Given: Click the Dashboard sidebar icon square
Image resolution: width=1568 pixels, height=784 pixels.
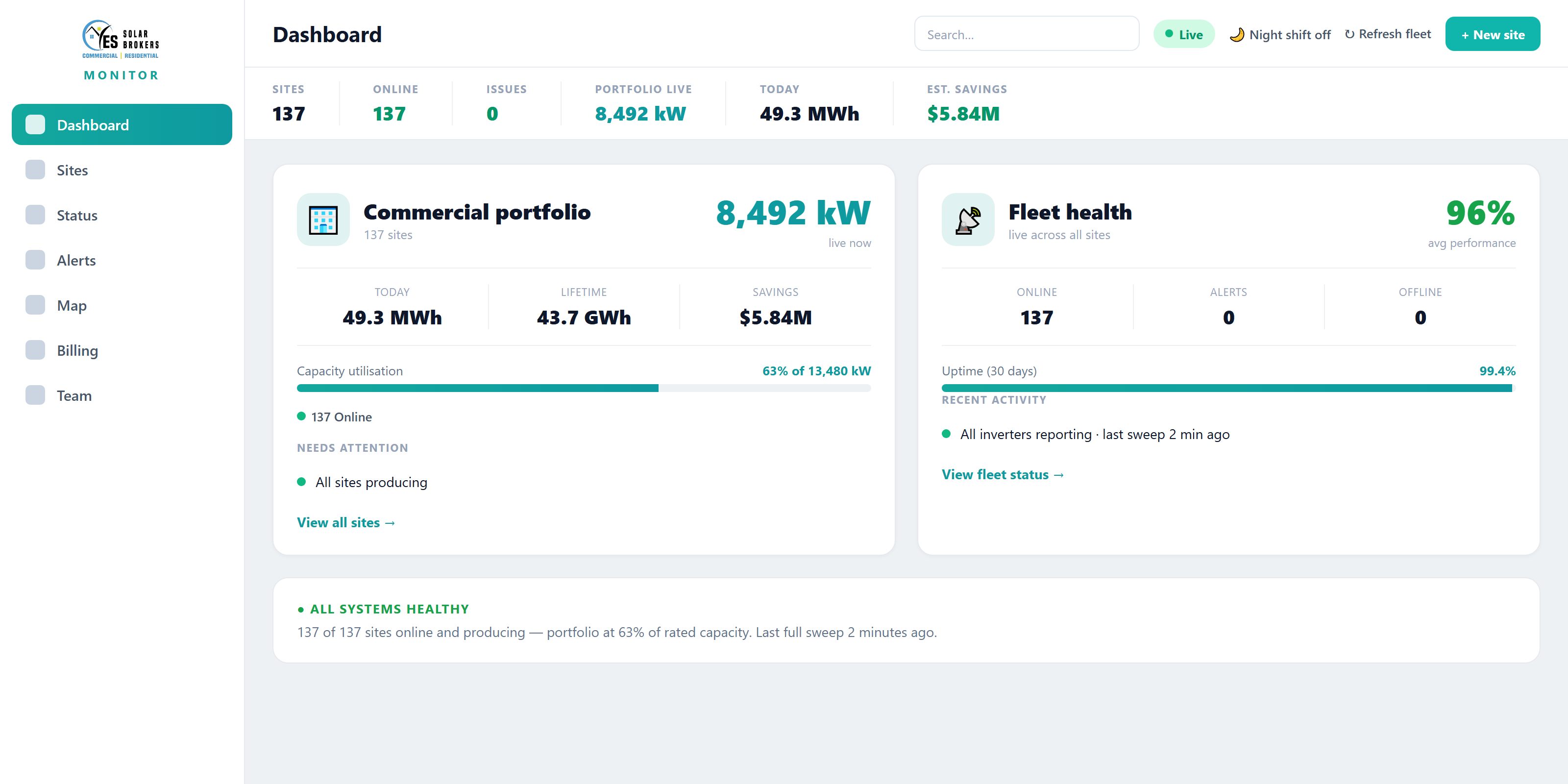Looking at the screenshot, I should pos(35,124).
